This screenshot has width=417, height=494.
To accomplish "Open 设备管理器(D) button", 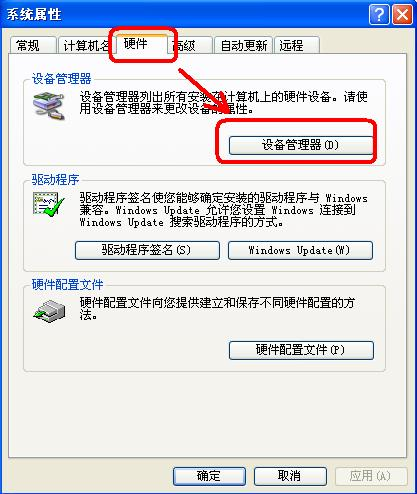I will tap(301, 145).
